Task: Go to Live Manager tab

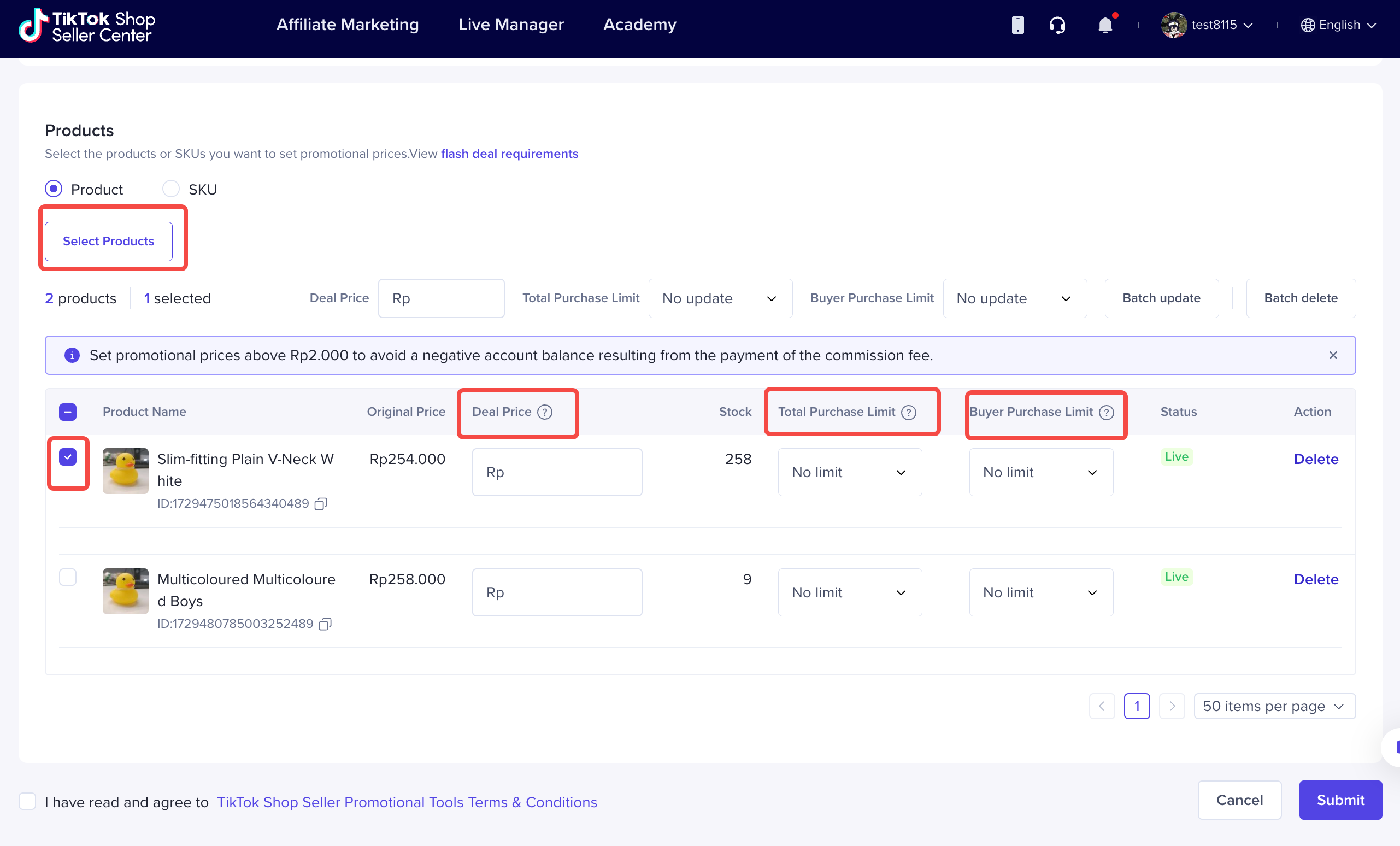Action: 511,25
